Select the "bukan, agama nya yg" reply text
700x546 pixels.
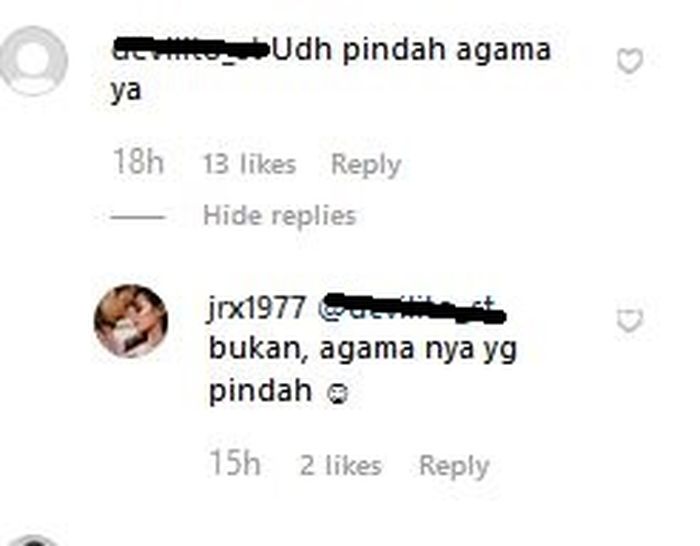point(363,350)
